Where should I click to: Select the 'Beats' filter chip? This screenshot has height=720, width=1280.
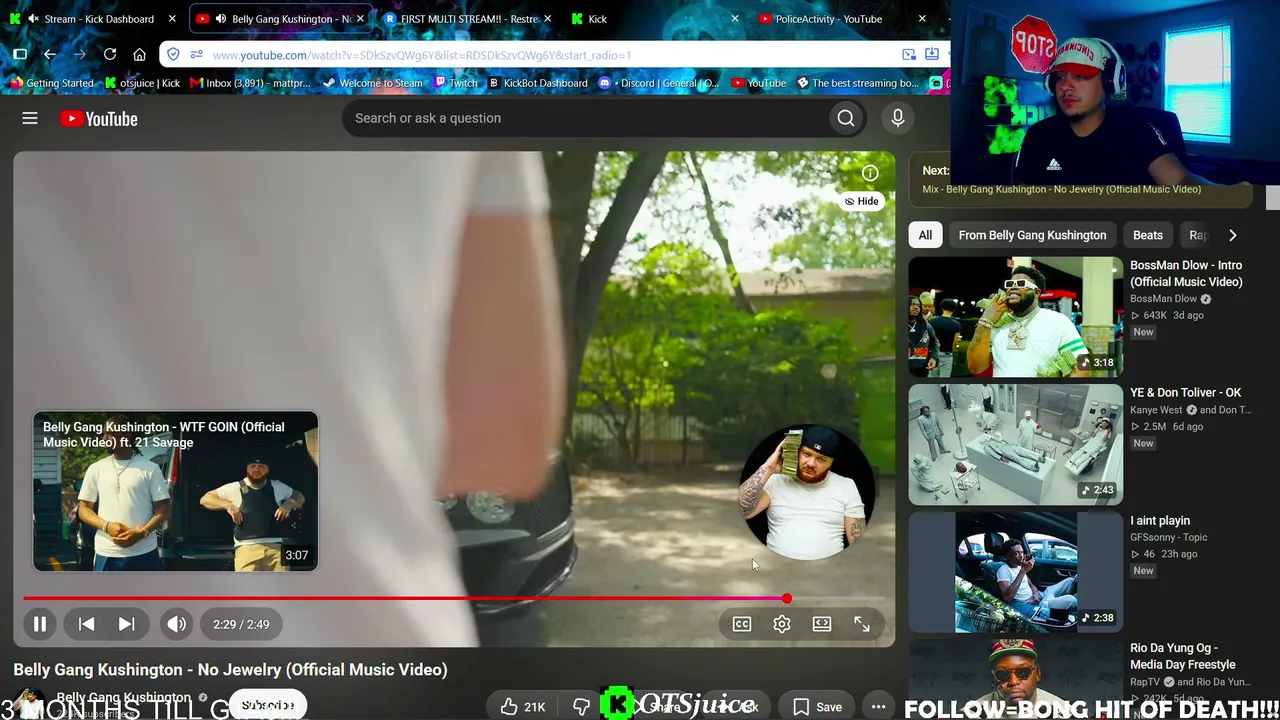tap(1148, 235)
